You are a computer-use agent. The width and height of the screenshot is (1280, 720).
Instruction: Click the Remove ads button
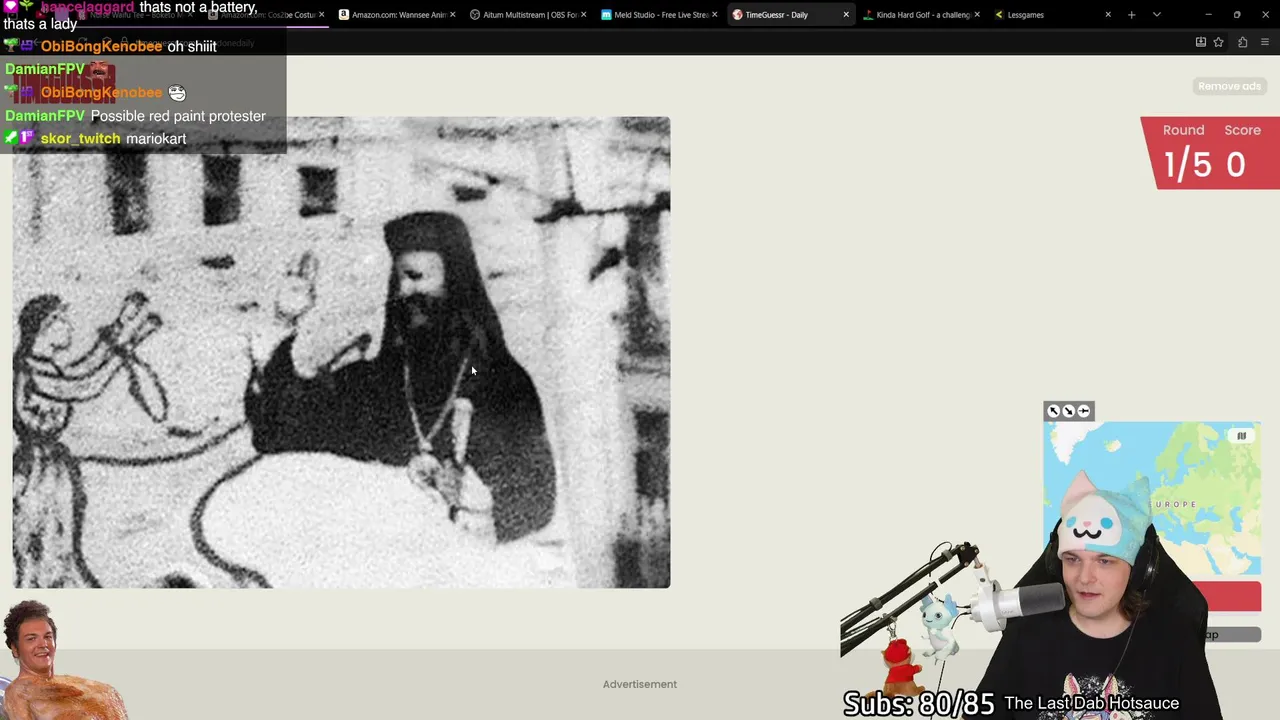tap(1229, 86)
